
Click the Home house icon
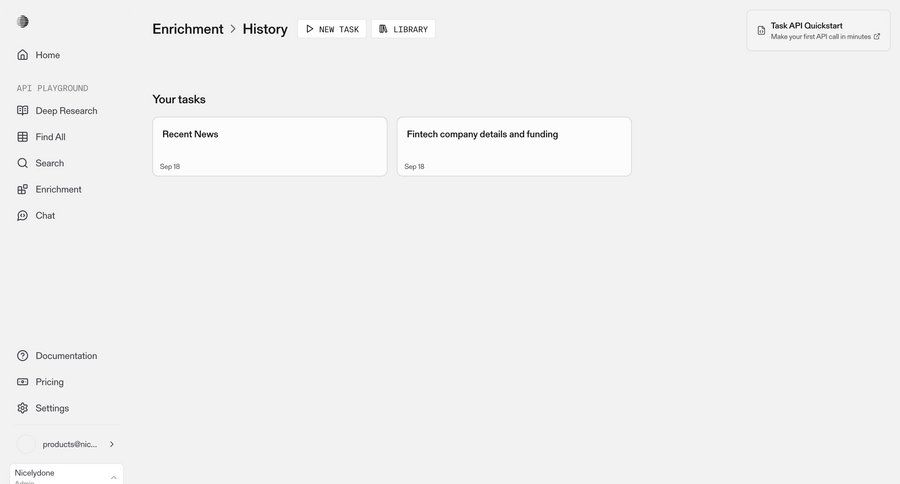[23, 55]
